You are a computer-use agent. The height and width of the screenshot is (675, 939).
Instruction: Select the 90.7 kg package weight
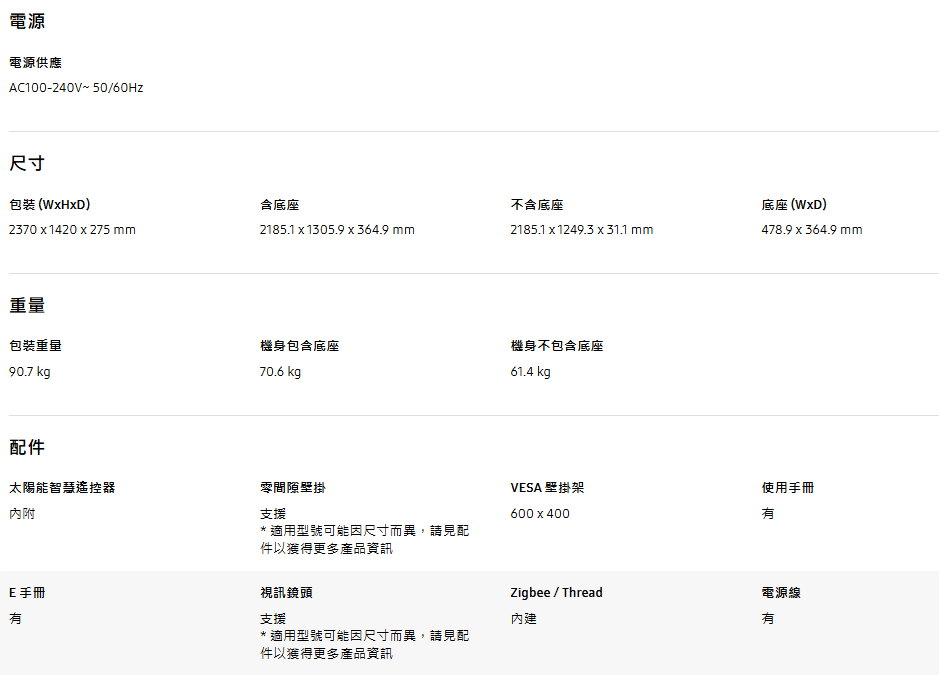[x=30, y=372]
